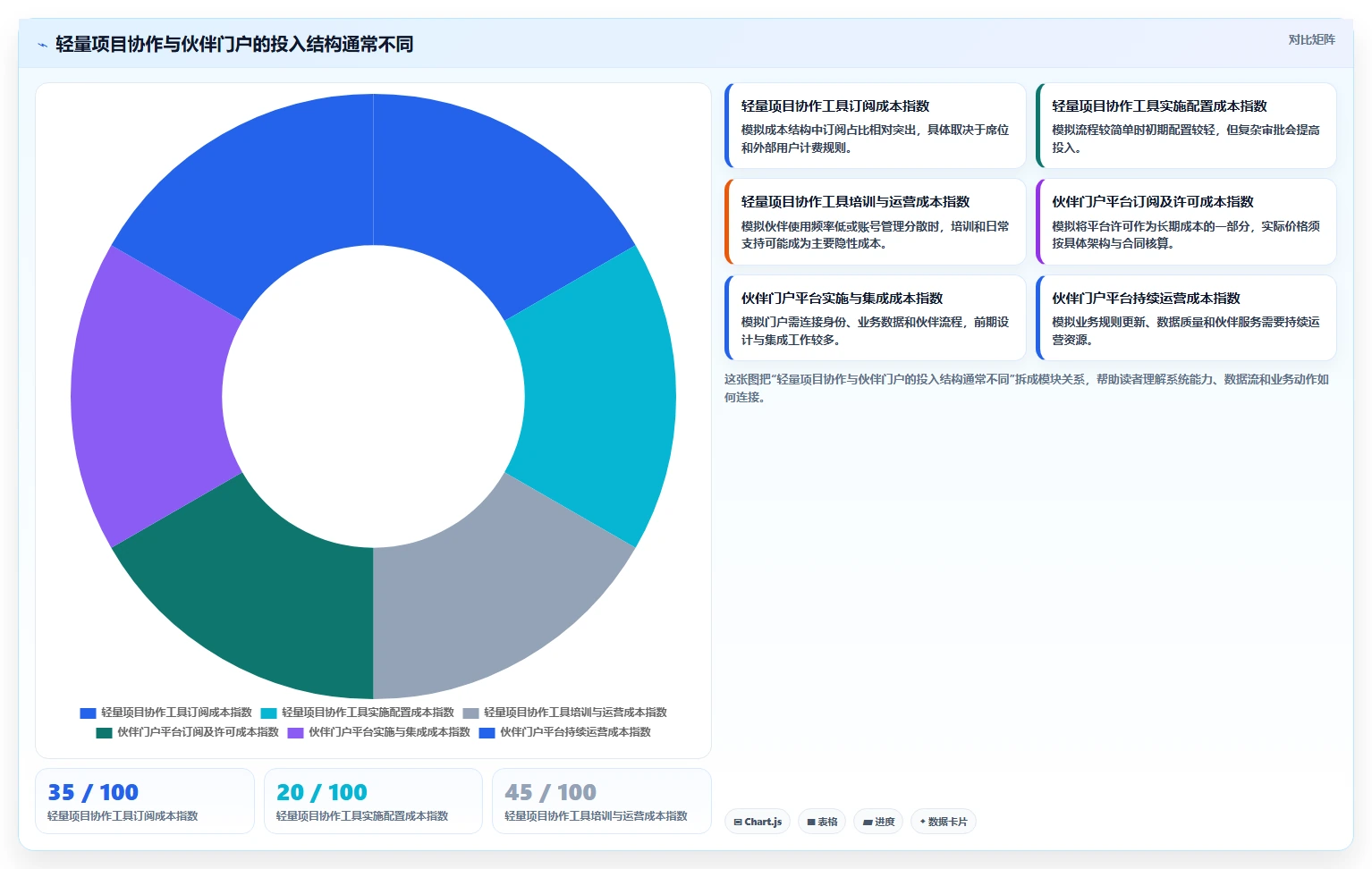Click legend text 轻量项目协作工具订阅成本指数
1372x869 pixels.
[176, 713]
